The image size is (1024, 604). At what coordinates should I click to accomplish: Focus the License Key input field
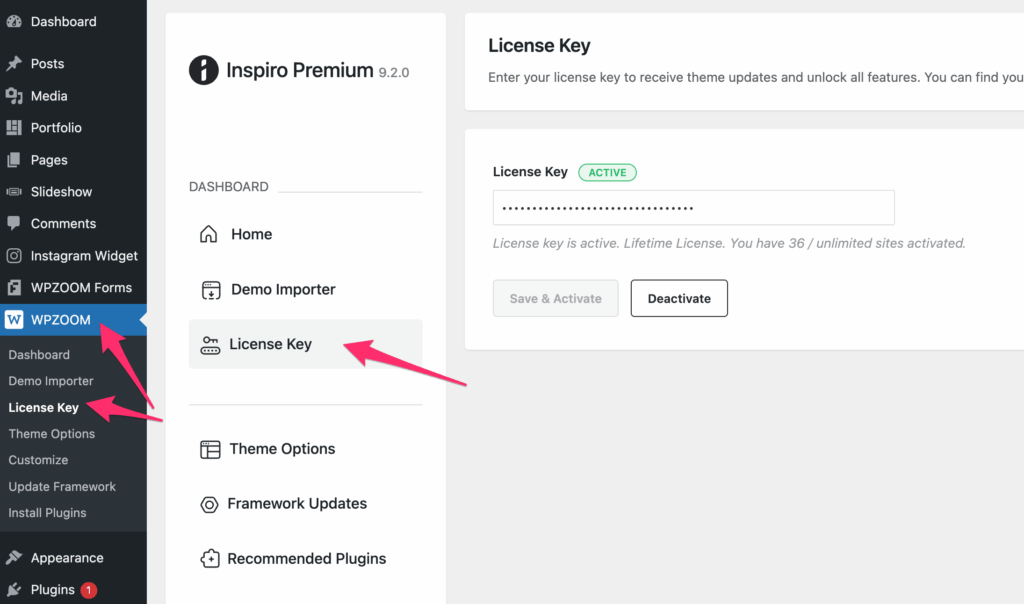[694, 208]
